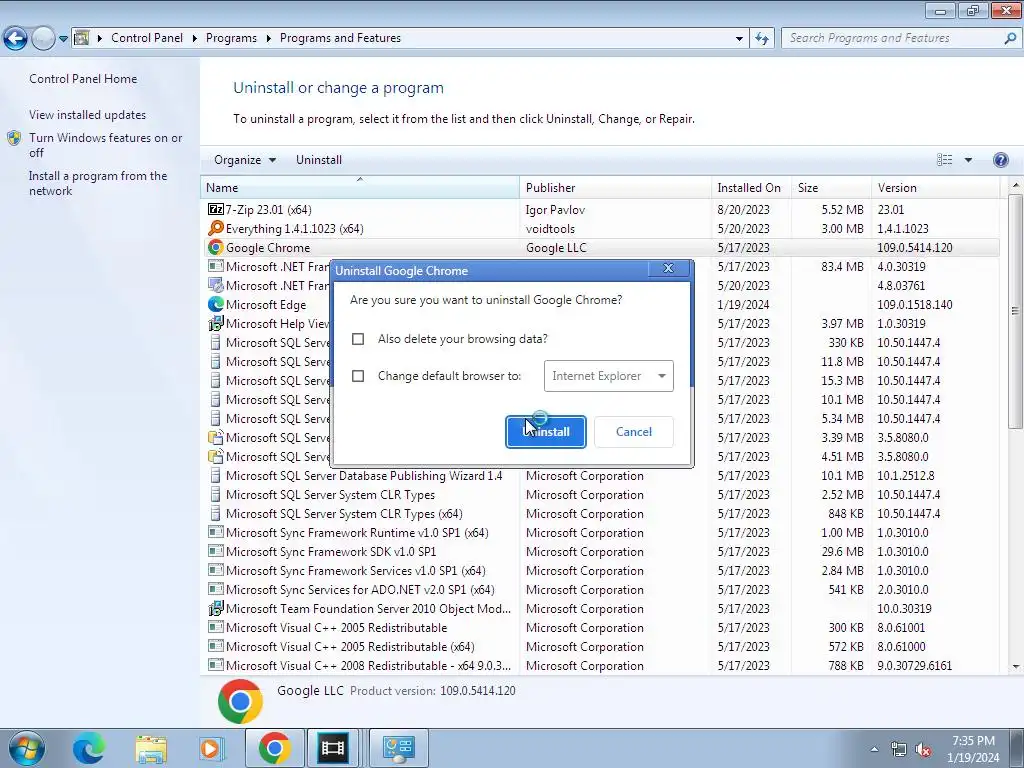Expand the arrow after Control Panel breadcrumb

click(x=195, y=38)
